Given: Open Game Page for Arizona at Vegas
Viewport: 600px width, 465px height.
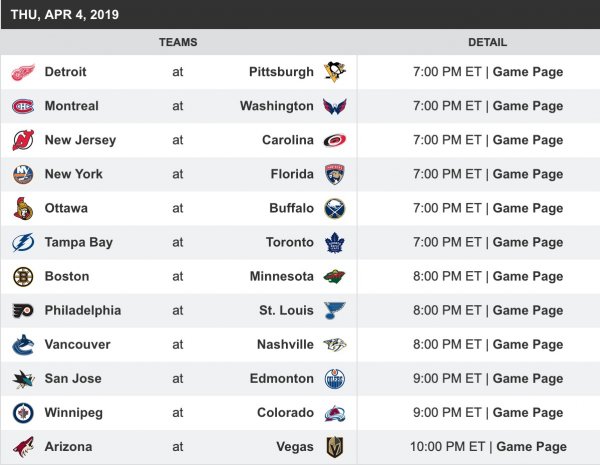Looking at the screenshot, I should pyautogui.click(x=531, y=446).
